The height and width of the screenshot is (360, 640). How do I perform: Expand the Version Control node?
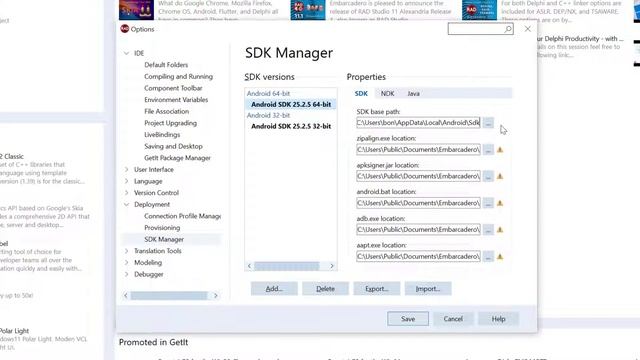pyautogui.click(x=127, y=193)
